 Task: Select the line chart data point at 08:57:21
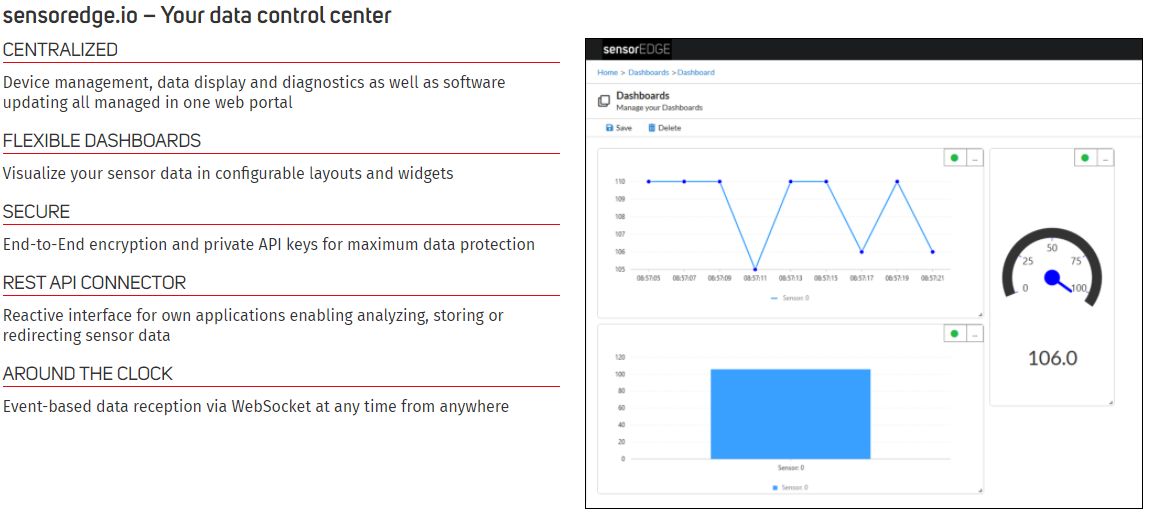pos(932,252)
